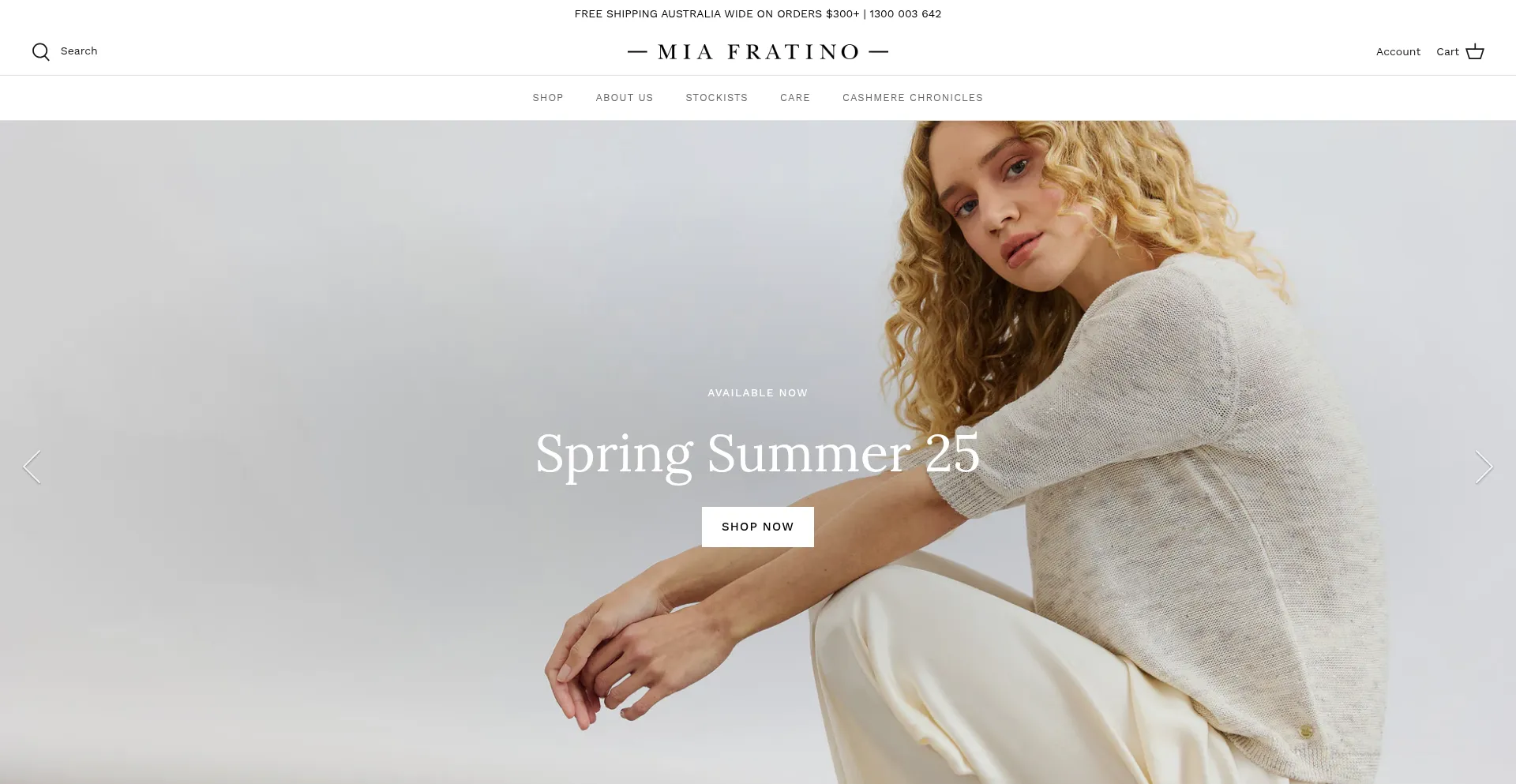Open the shopping cart basket icon
This screenshot has width=1516, height=784.
click(1475, 52)
